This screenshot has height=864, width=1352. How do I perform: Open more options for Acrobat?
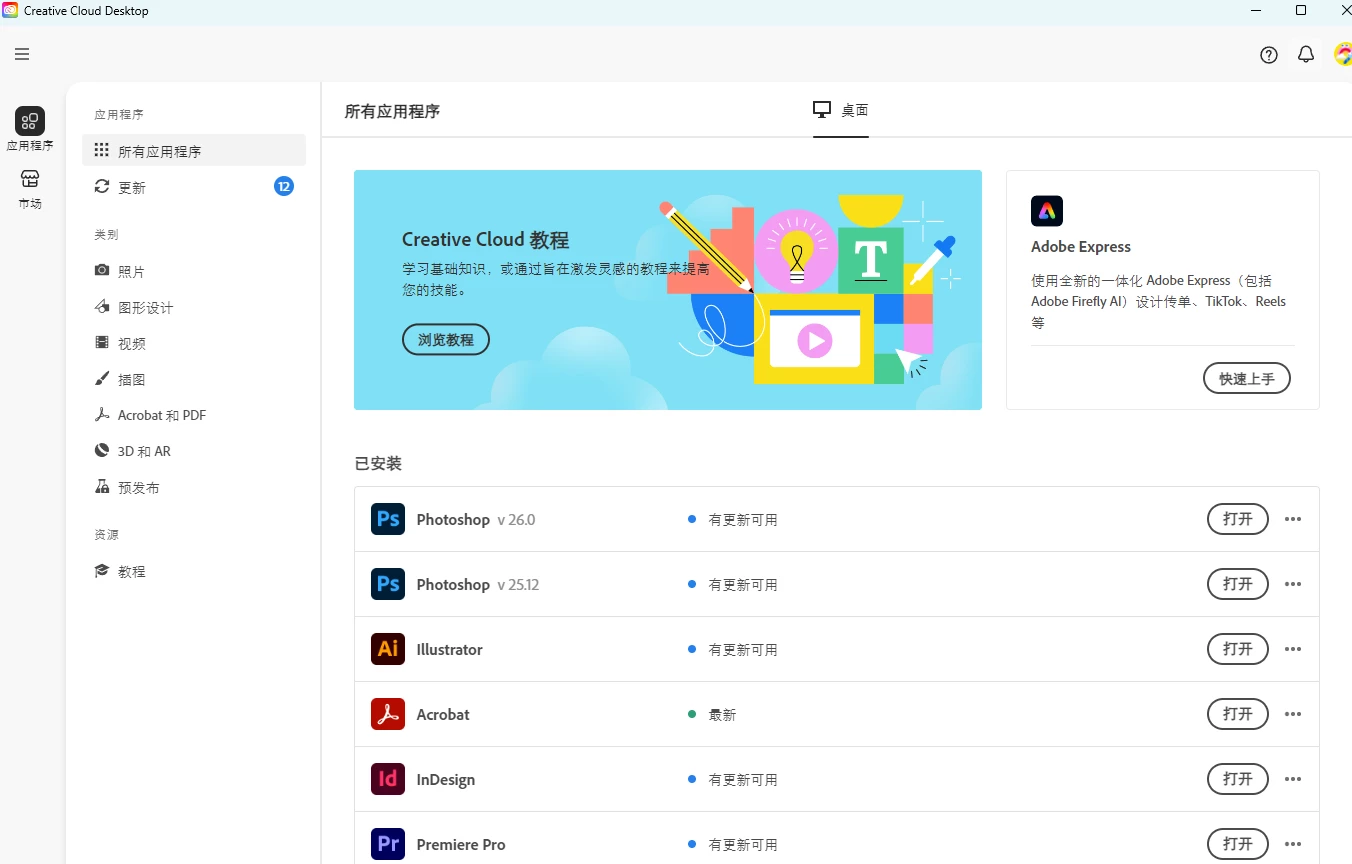point(1293,714)
